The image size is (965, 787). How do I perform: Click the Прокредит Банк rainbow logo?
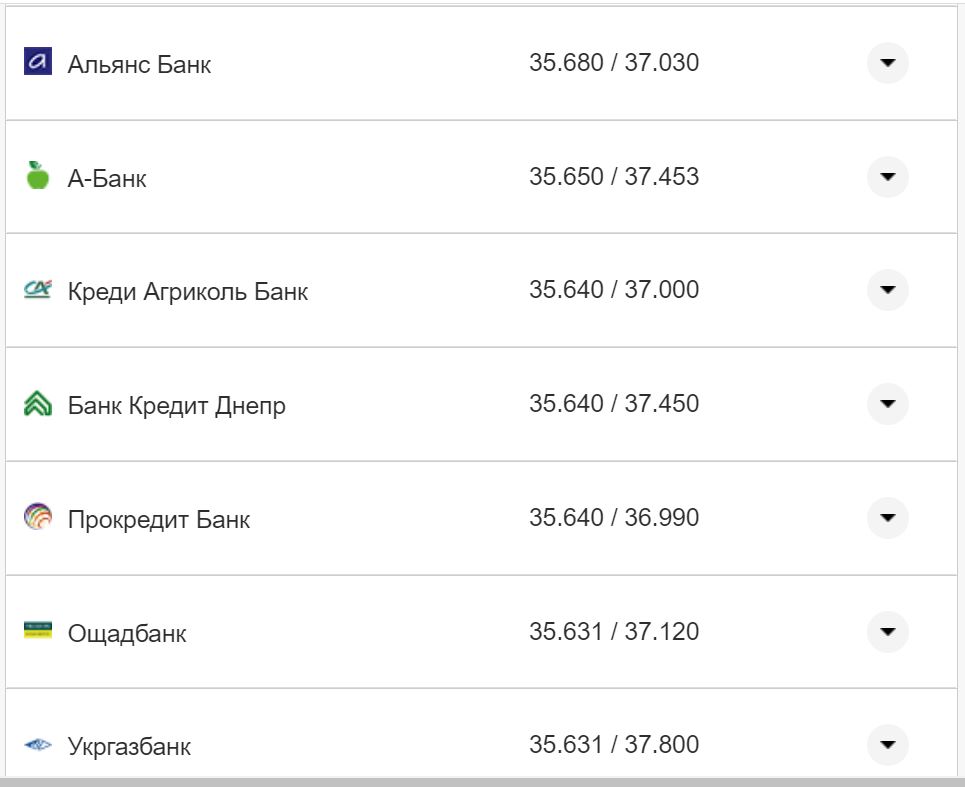(36, 517)
